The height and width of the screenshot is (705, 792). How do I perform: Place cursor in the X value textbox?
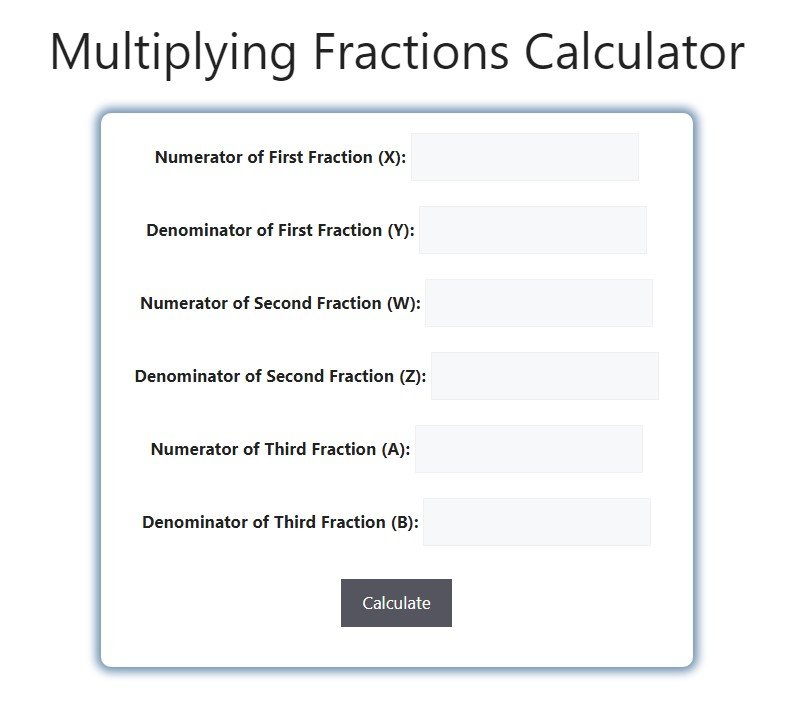click(x=524, y=157)
